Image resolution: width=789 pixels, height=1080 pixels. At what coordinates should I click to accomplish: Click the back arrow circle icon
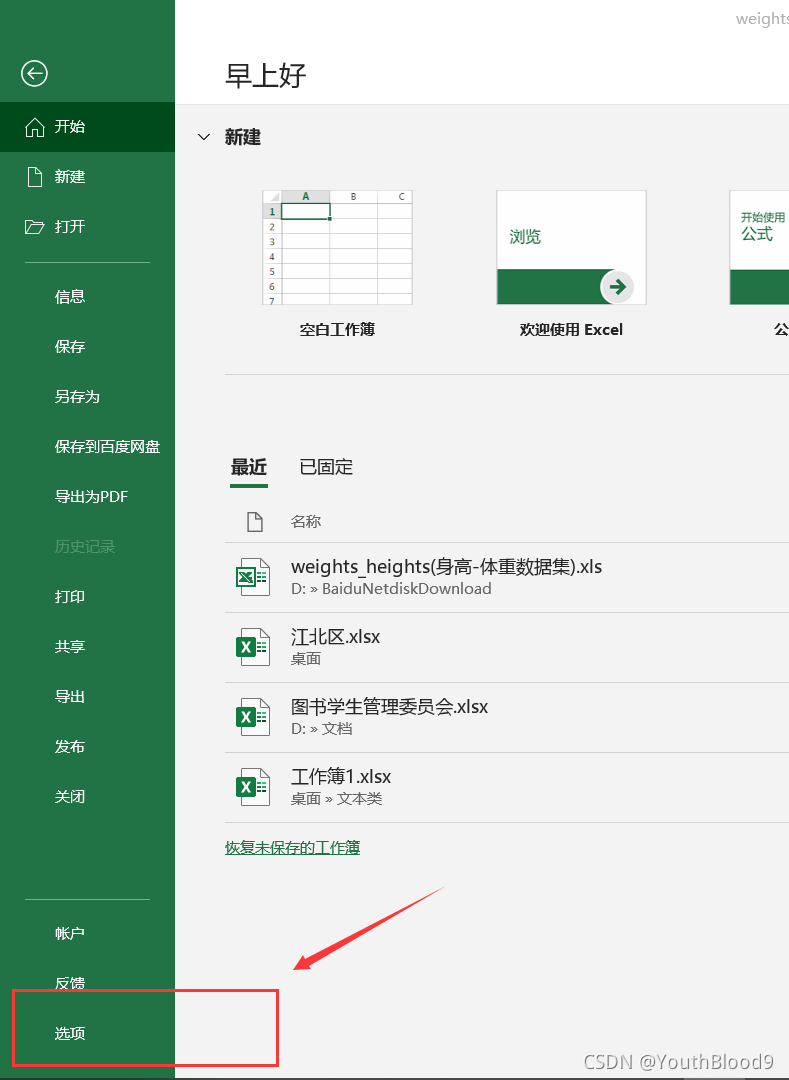34,73
